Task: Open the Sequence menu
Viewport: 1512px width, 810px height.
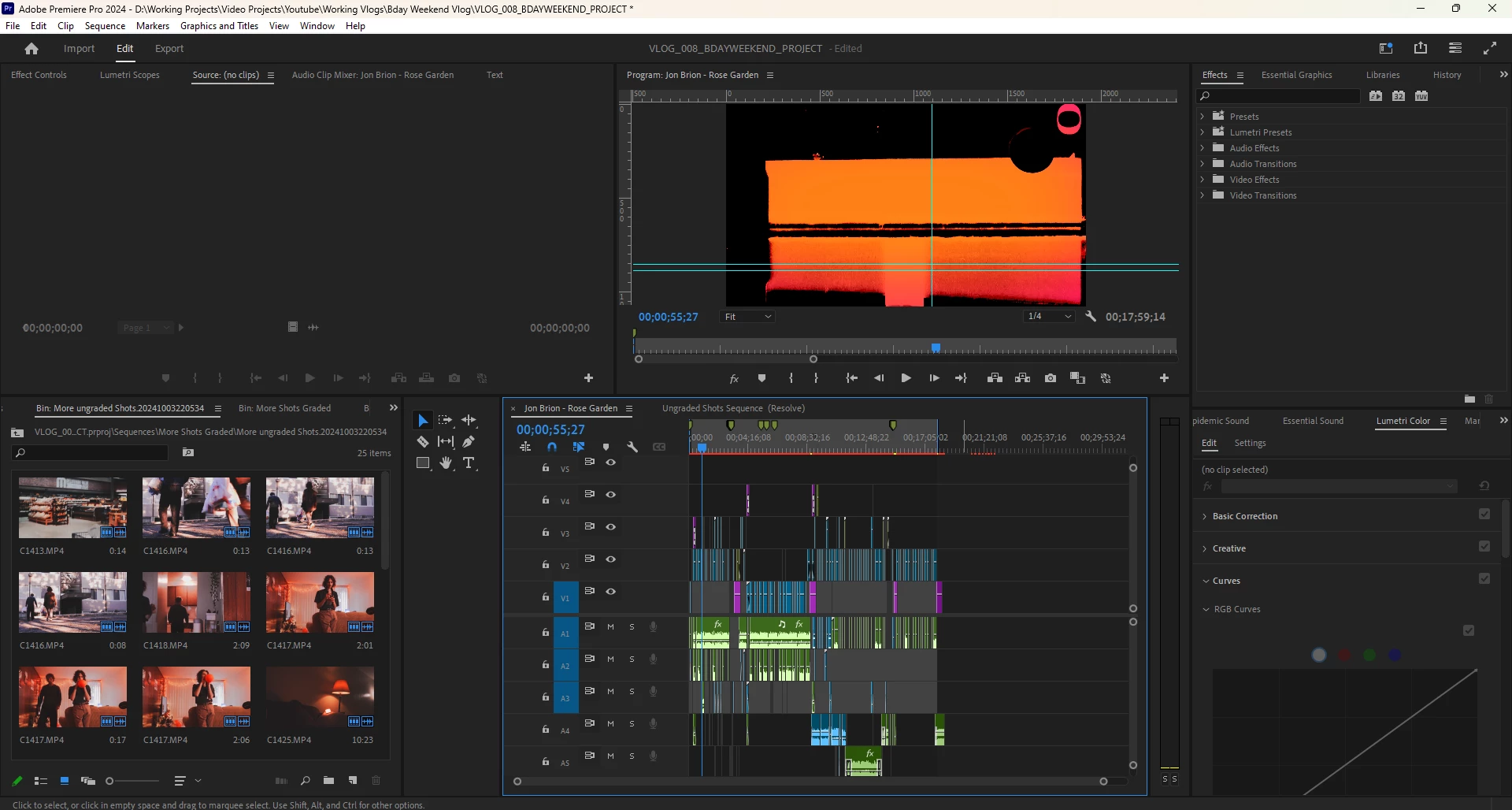Action: (105, 26)
